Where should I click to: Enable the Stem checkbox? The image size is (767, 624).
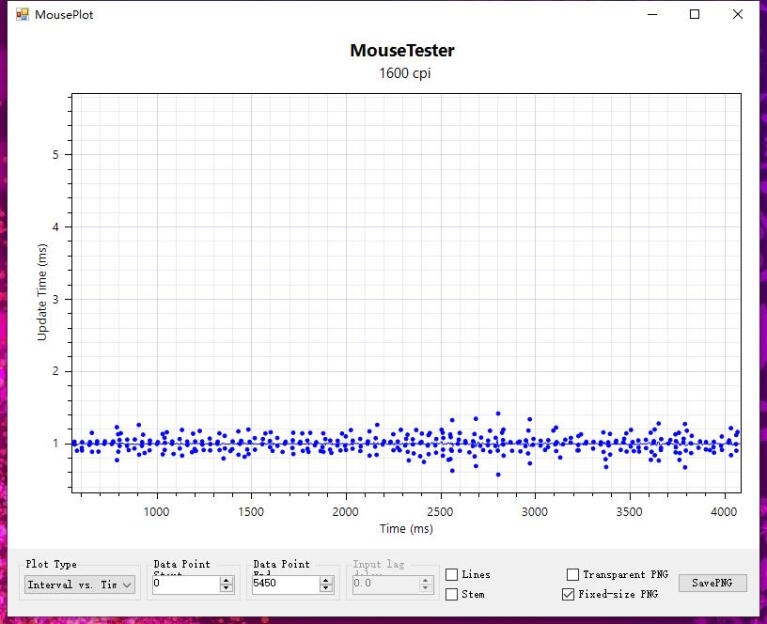point(452,595)
